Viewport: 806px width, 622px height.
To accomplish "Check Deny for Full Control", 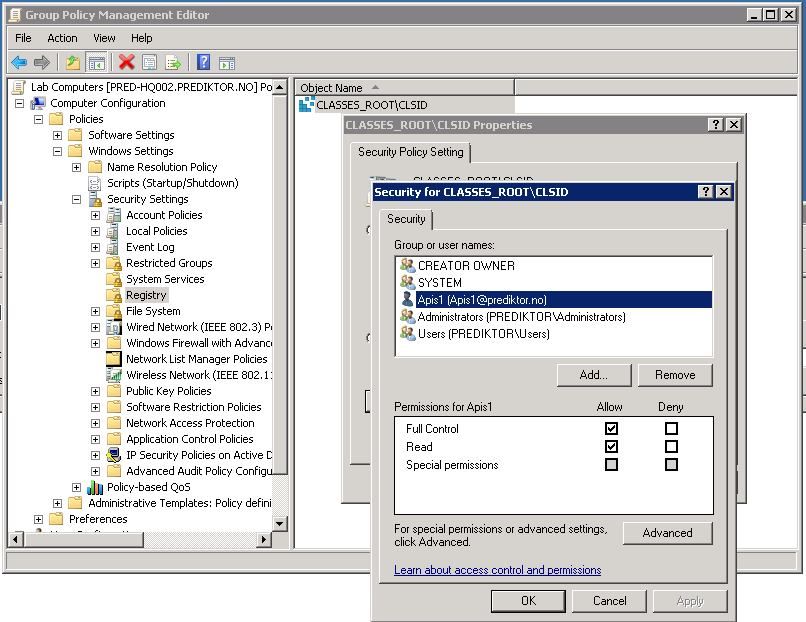I will 671,429.
